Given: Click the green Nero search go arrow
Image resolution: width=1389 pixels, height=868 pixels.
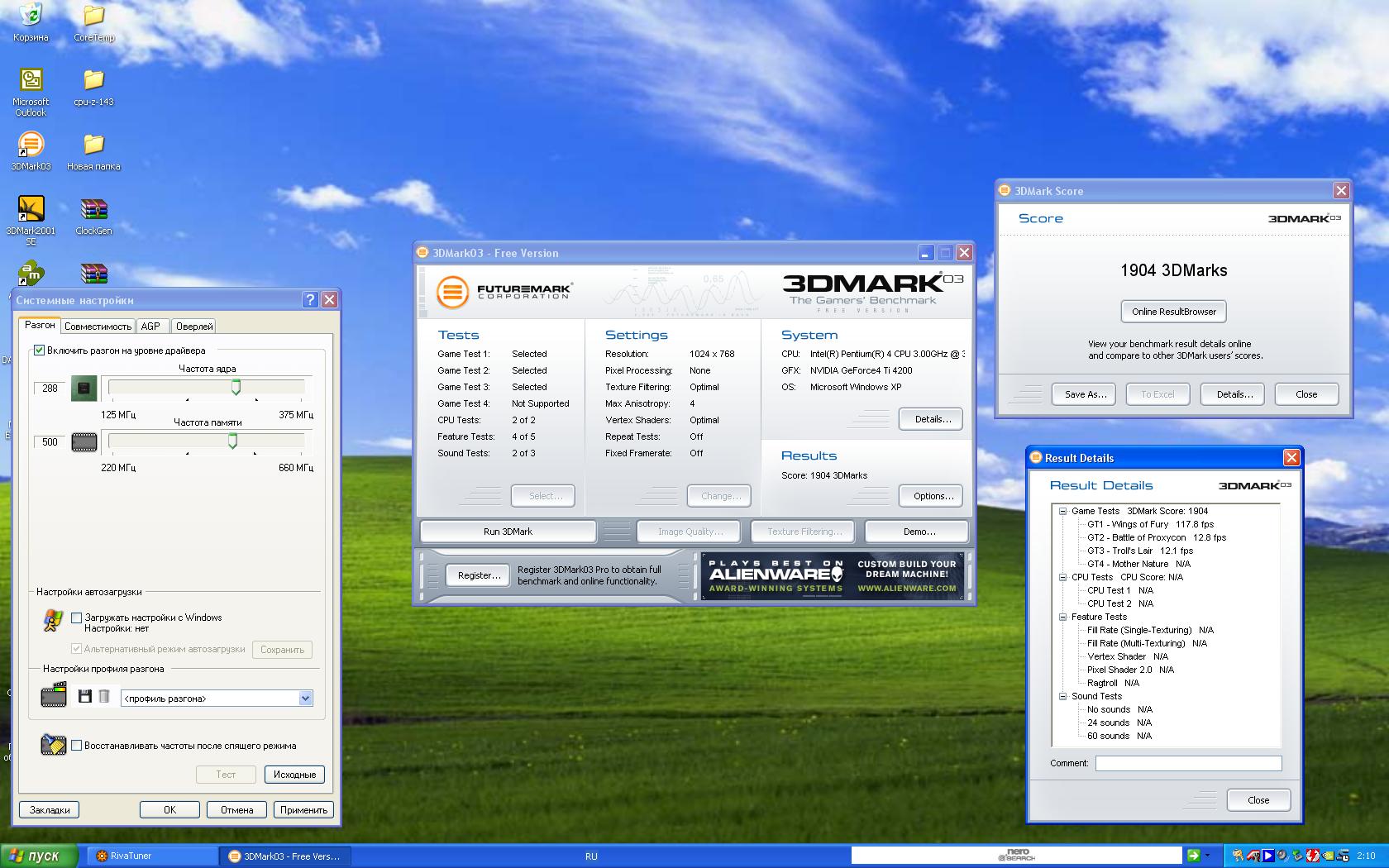Looking at the screenshot, I should point(1193,856).
